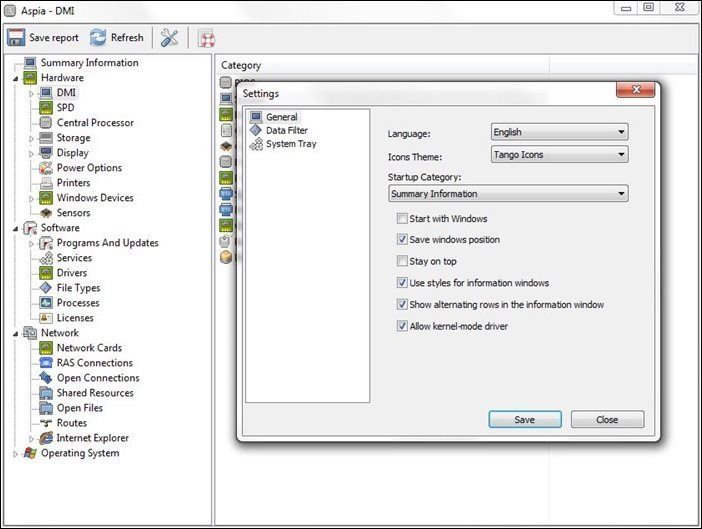Enable the Stay on top checkbox
This screenshot has height=529, width=702.
tap(402, 261)
